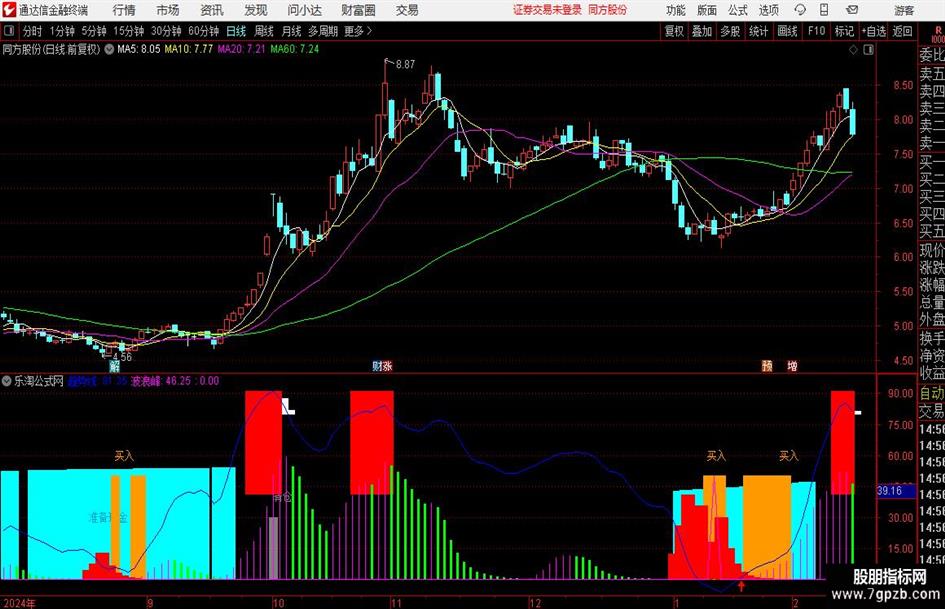Switch to the 5分钟 period
This screenshot has height=609, width=945.
tap(93, 31)
